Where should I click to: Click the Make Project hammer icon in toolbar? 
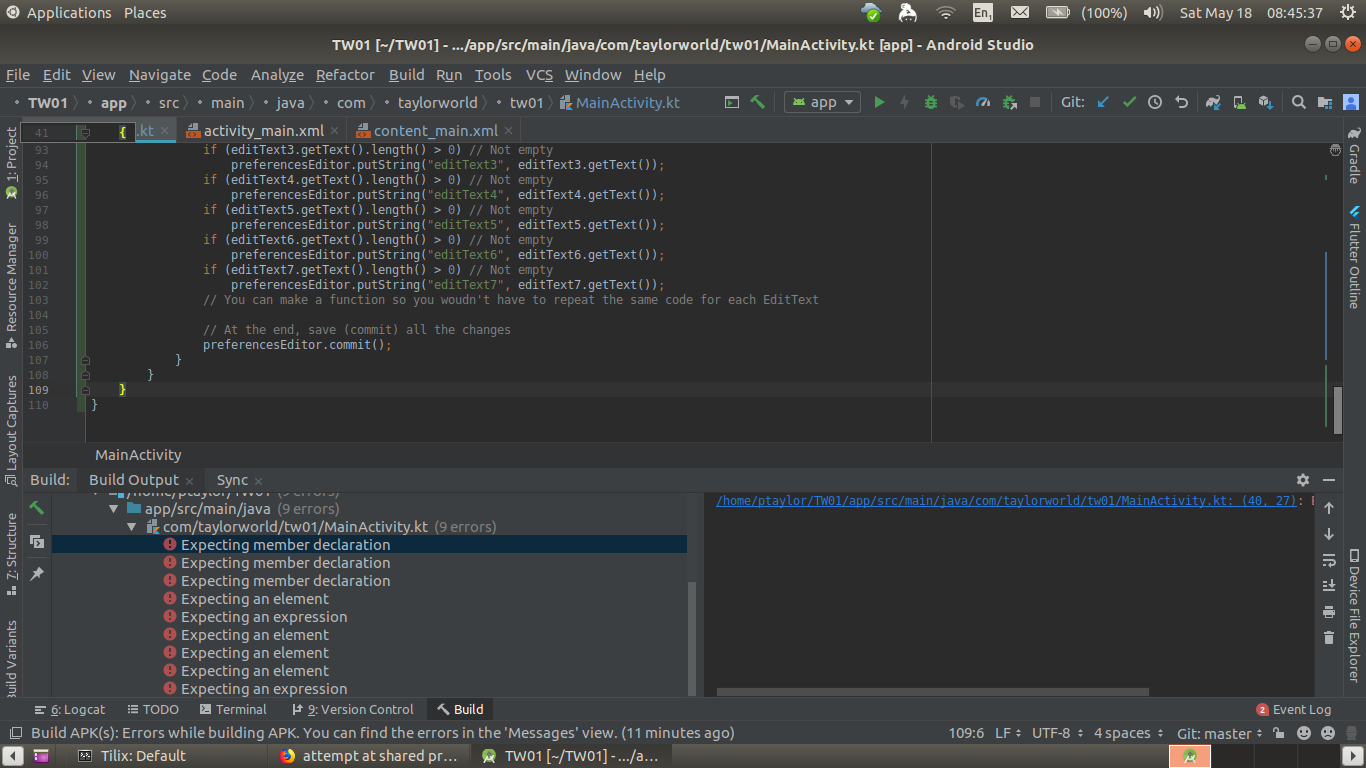coord(758,102)
